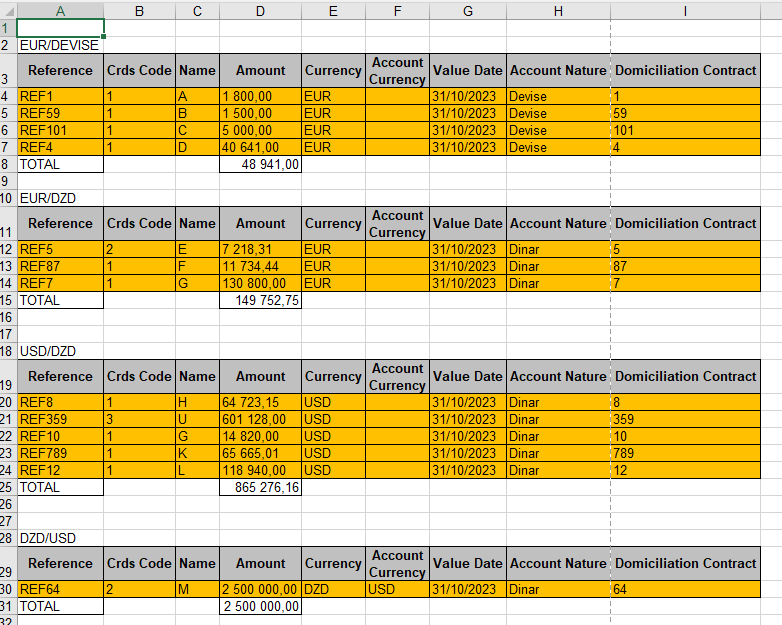
Task: Select cell REF5
Action: point(60,249)
